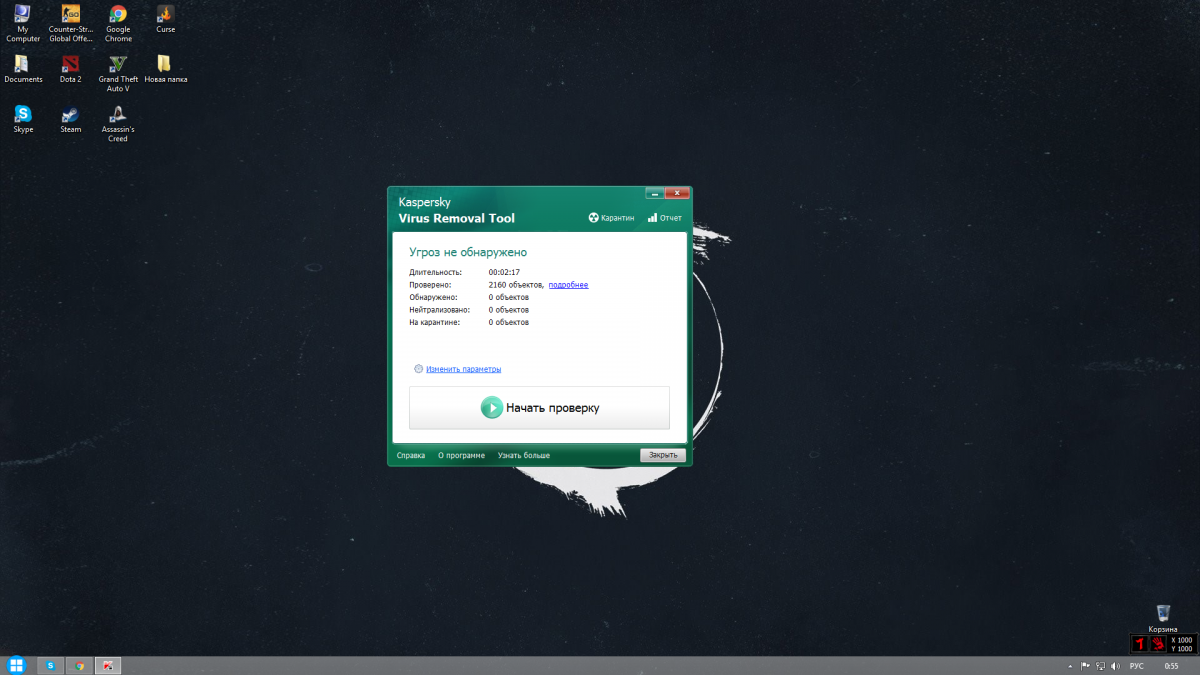
Task: Click Kaspersky tool taskbar button
Action: click(109, 665)
